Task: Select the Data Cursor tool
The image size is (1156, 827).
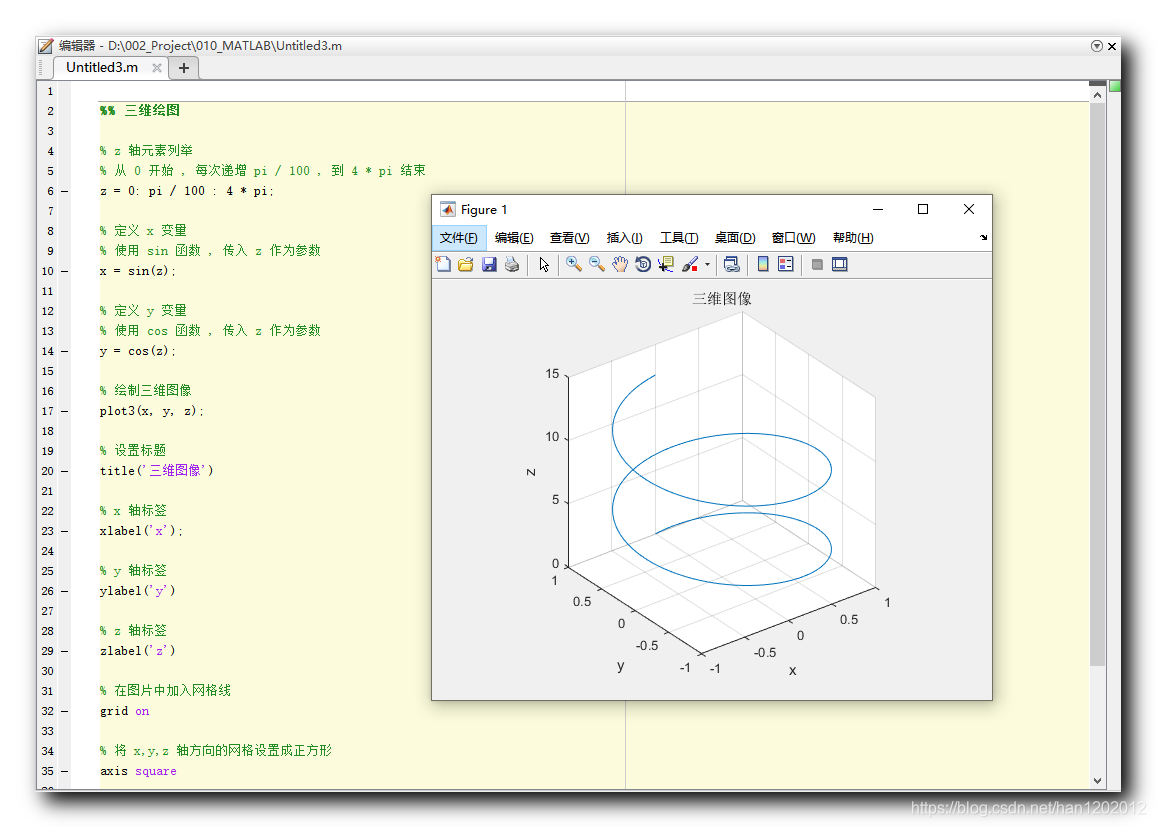Action: point(666,264)
